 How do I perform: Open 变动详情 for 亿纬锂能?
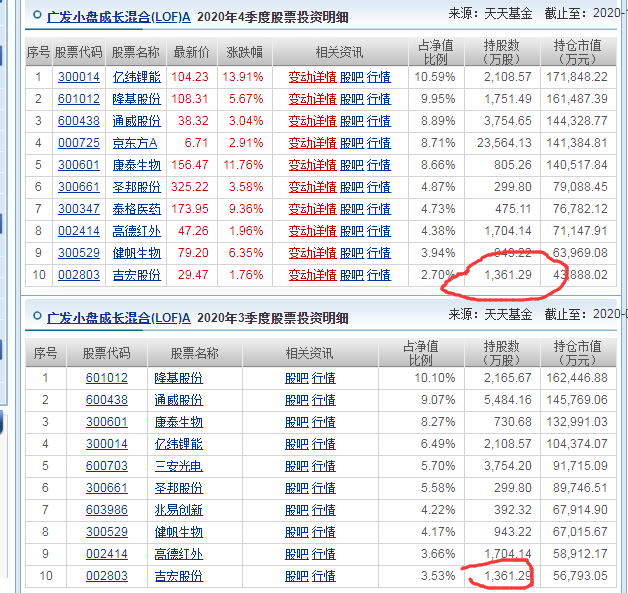(312, 76)
